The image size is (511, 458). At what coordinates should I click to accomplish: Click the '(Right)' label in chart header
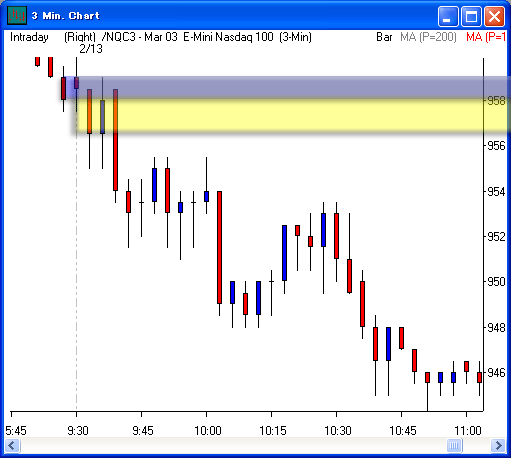[x=80, y=37]
